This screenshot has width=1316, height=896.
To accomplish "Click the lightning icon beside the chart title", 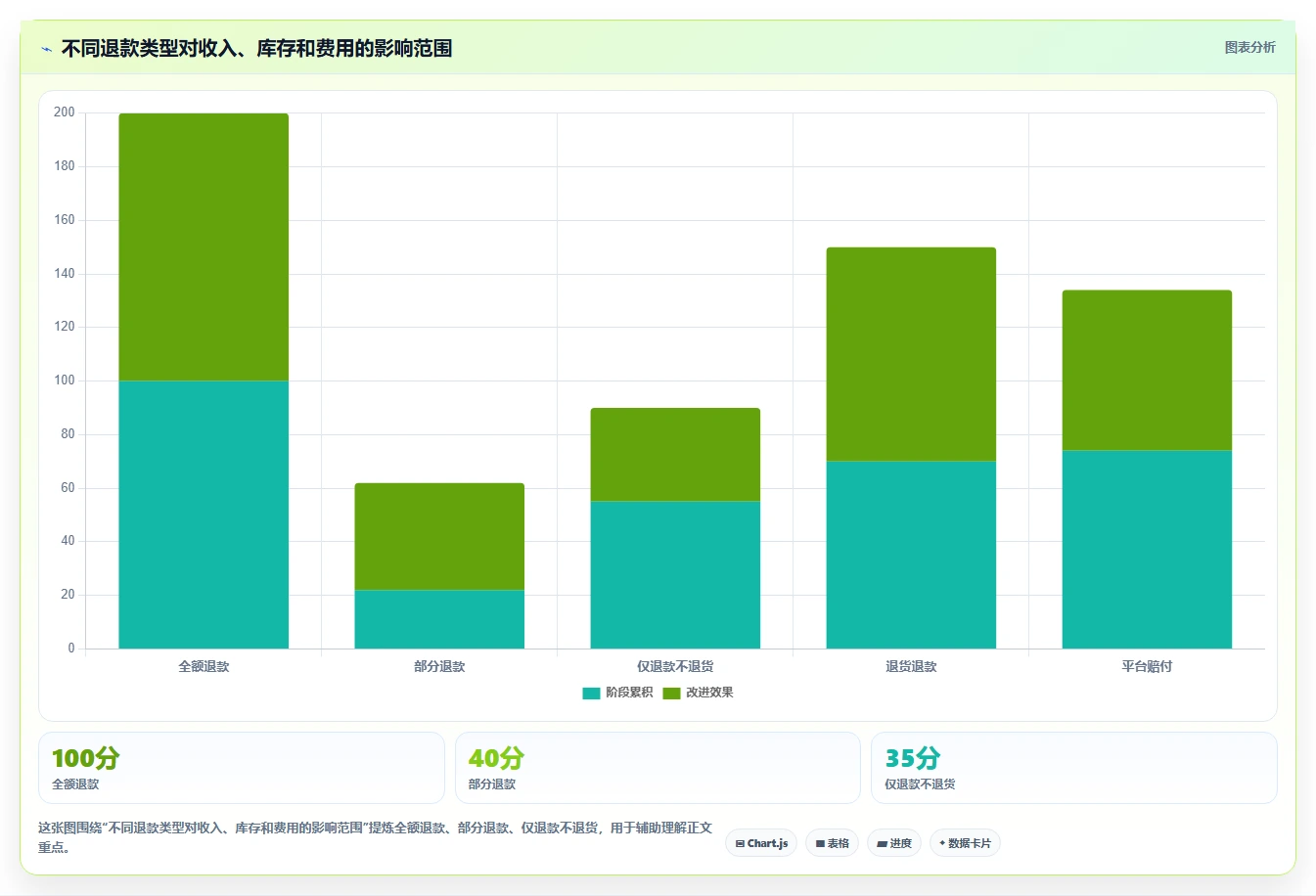I will tap(46, 49).
